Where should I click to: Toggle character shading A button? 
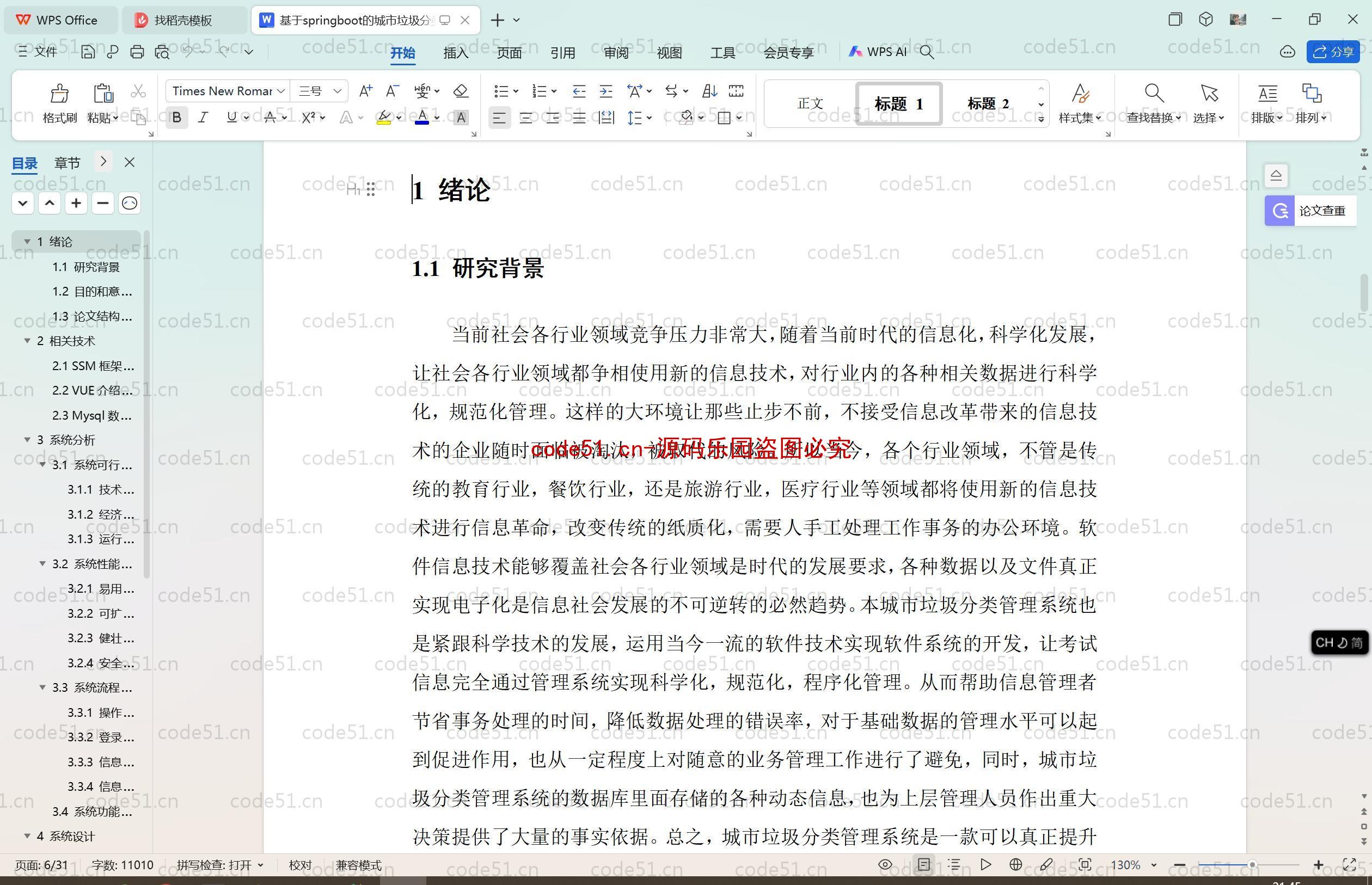461,118
